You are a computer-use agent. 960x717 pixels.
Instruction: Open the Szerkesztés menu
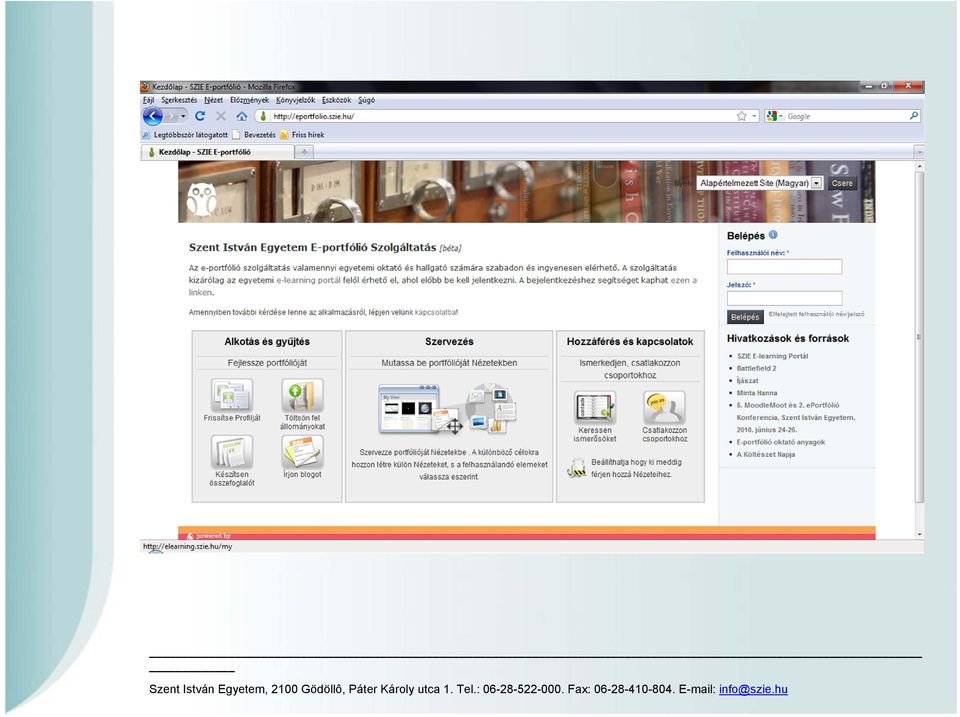click(x=179, y=100)
